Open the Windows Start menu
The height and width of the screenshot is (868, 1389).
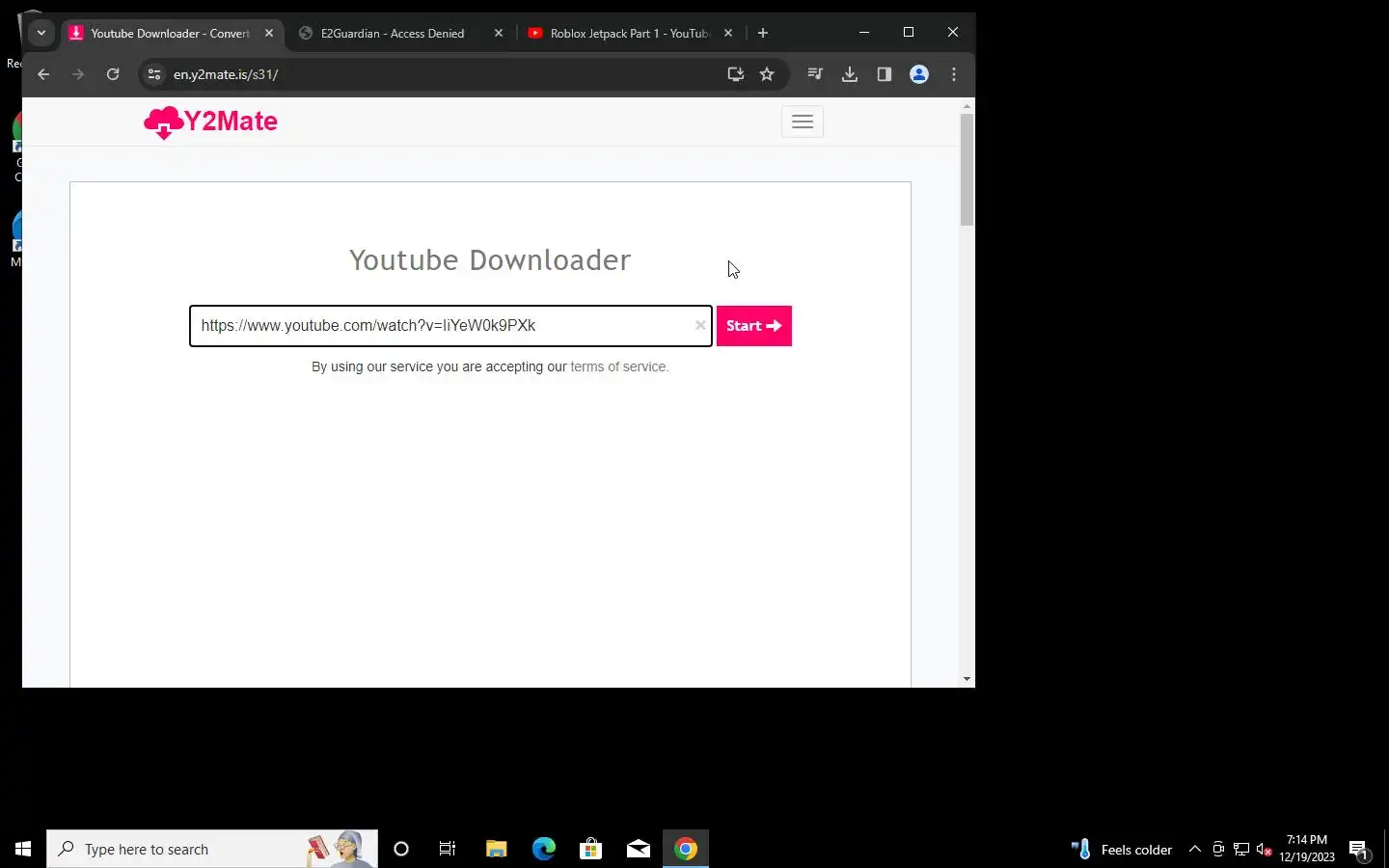[23, 849]
